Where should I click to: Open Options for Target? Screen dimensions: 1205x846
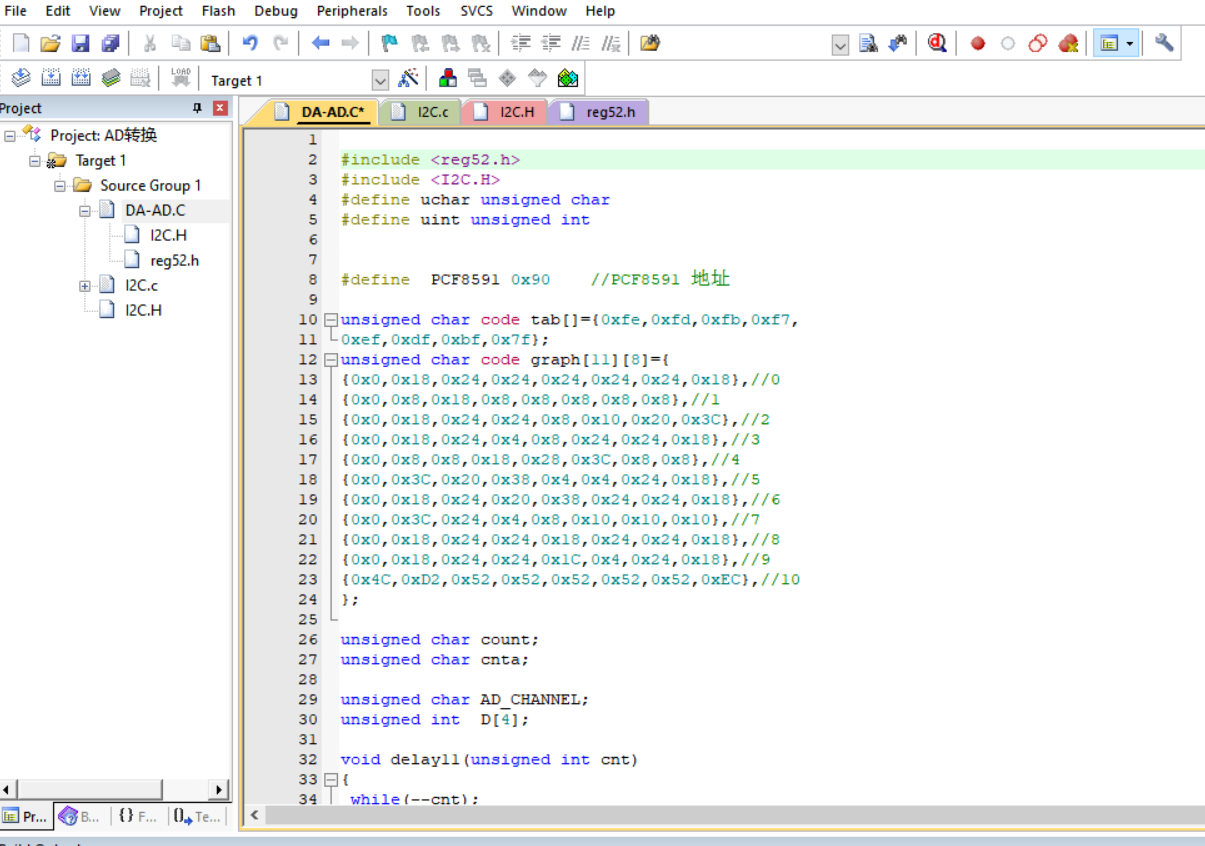[408, 78]
